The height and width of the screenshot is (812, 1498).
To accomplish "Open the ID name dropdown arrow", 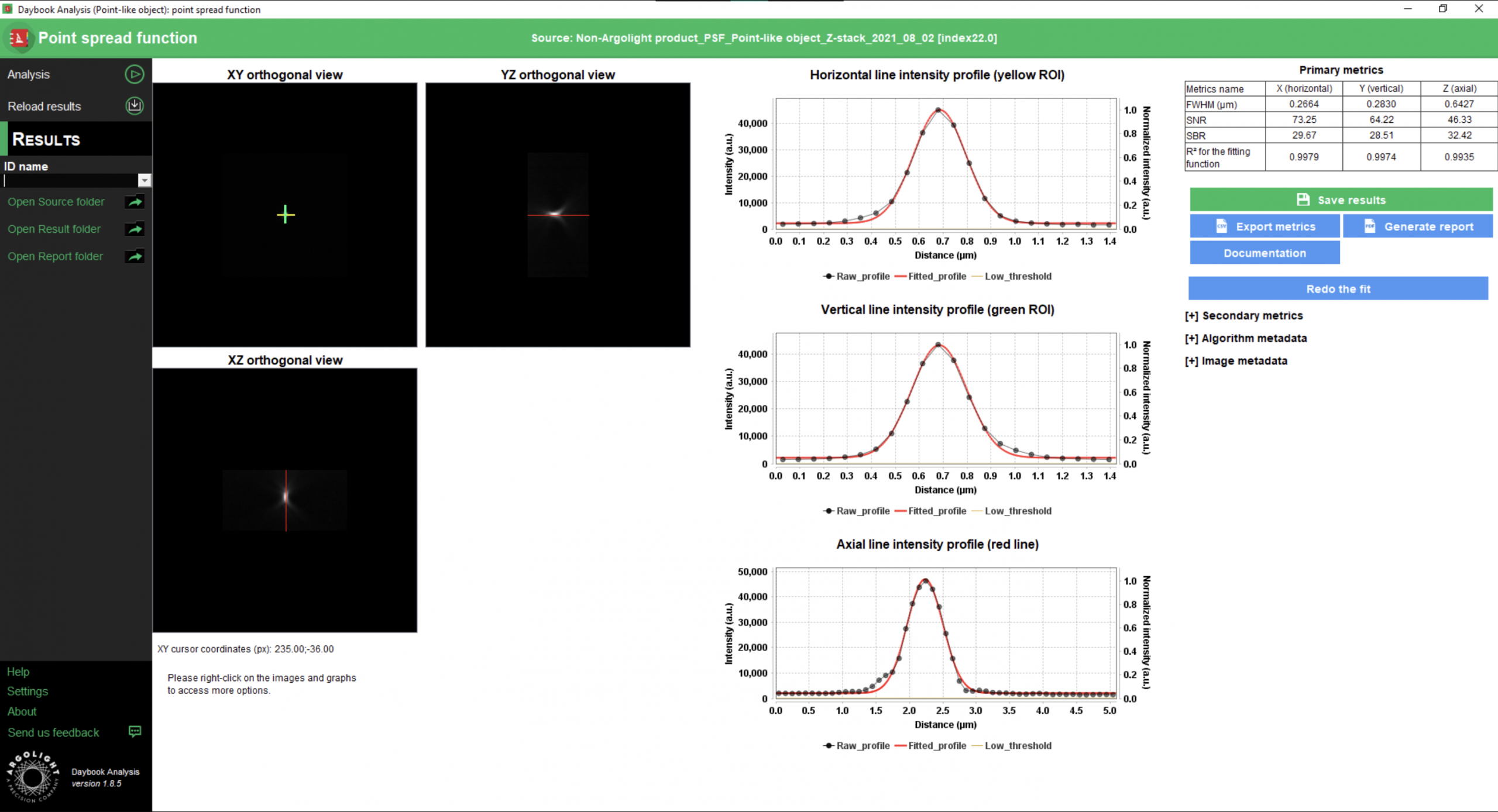I will pyautogui.click(x=144, y=181).
